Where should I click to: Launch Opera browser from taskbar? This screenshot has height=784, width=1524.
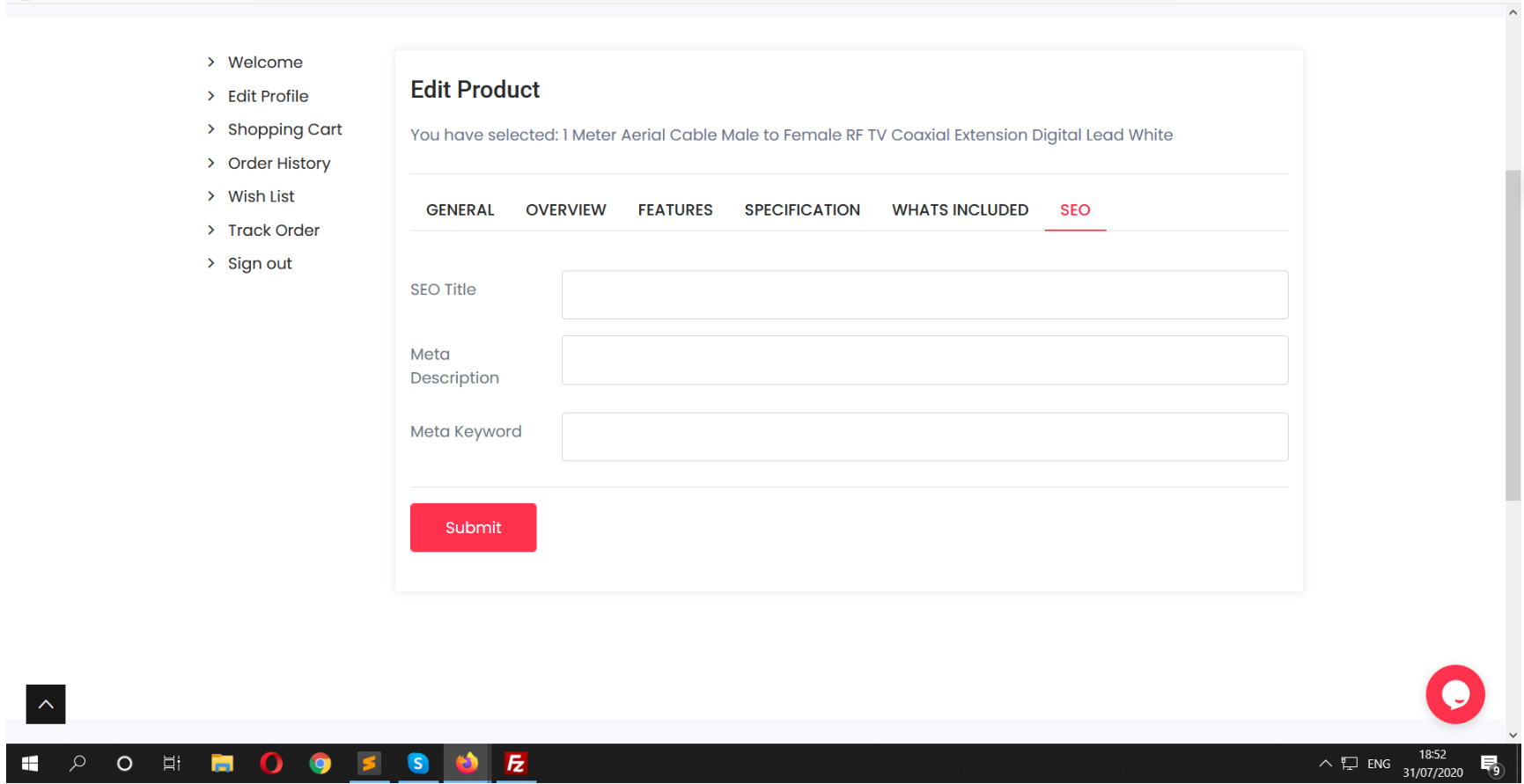click(x=271, y=763)
